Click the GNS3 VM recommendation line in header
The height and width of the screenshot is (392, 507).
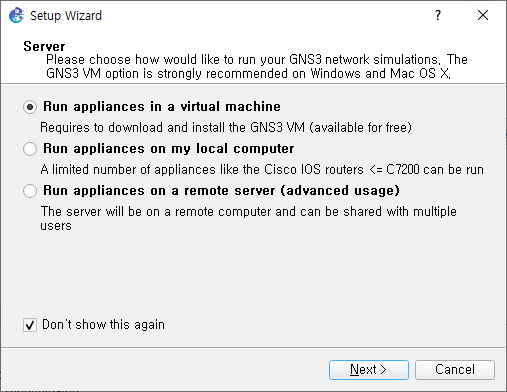tap(248, 73)
